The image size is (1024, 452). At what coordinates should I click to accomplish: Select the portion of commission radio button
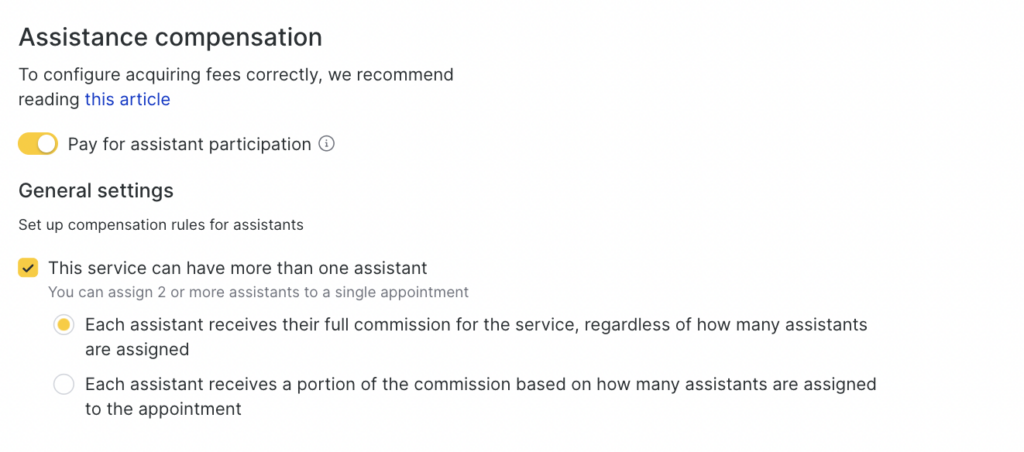coord(64,384)
